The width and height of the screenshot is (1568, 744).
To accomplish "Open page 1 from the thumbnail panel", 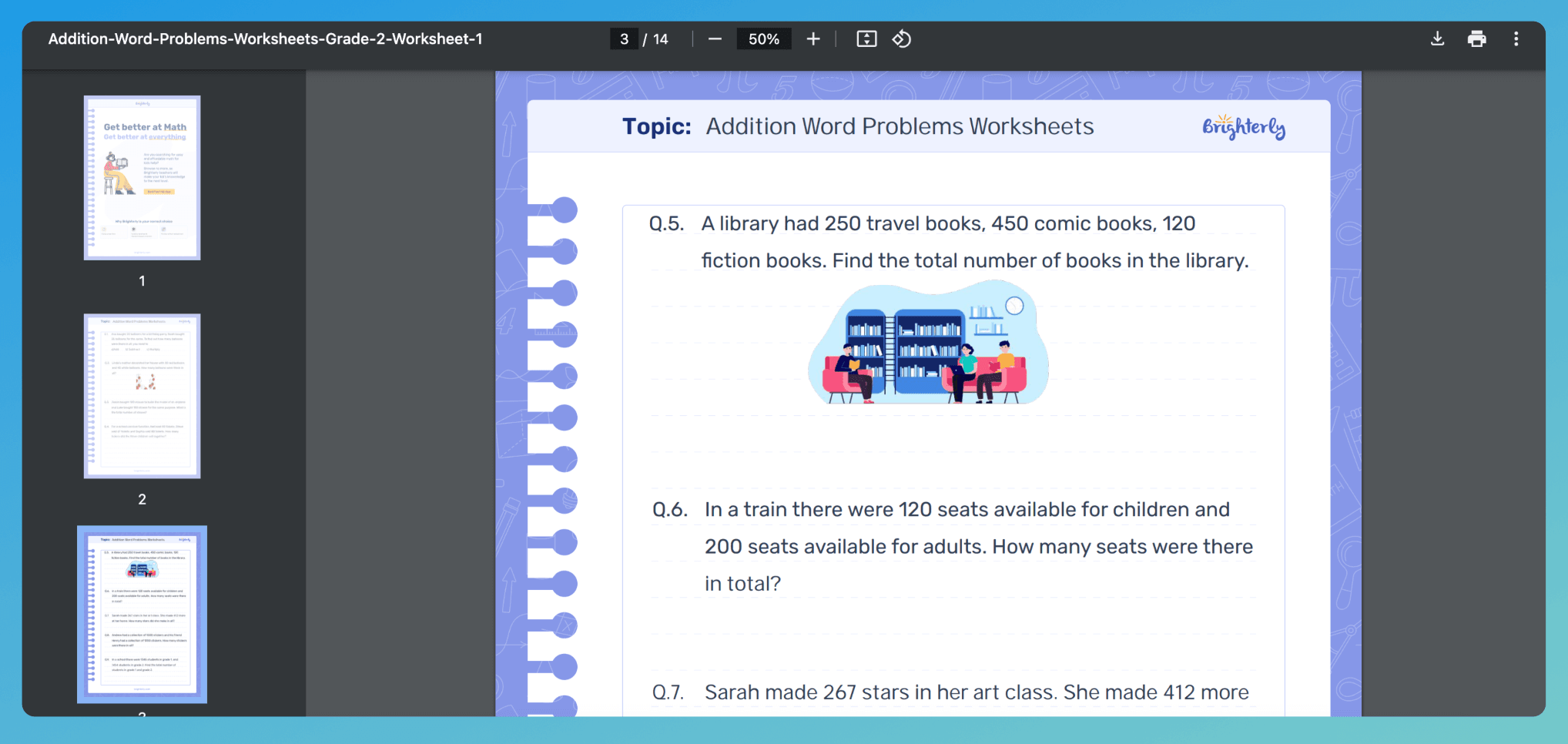I will [x=142, y=177].
